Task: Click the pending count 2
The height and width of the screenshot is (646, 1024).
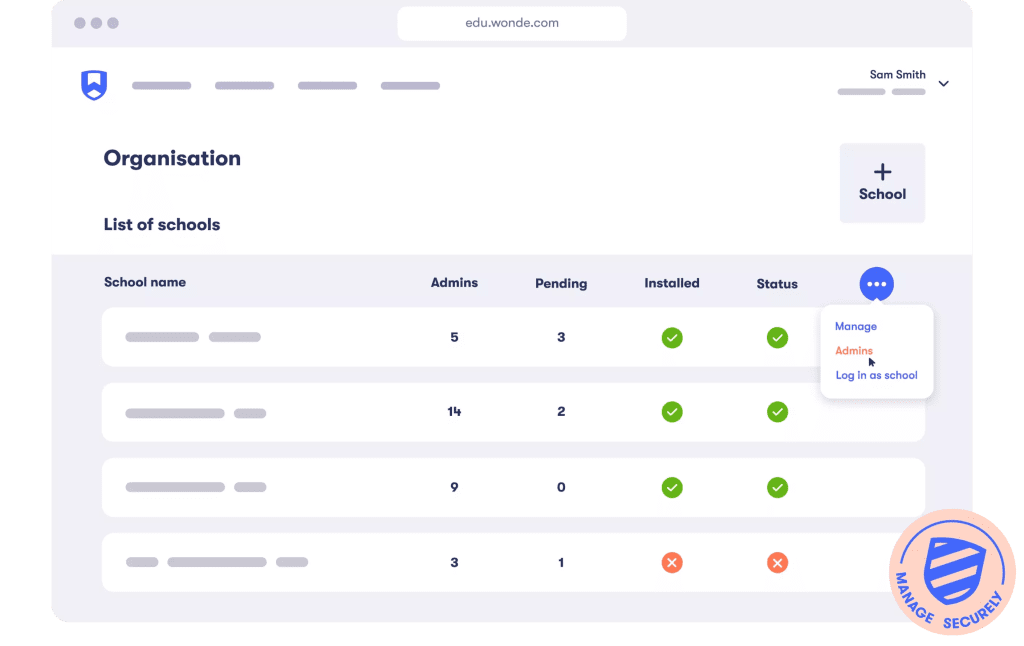Action: point(561,412)
